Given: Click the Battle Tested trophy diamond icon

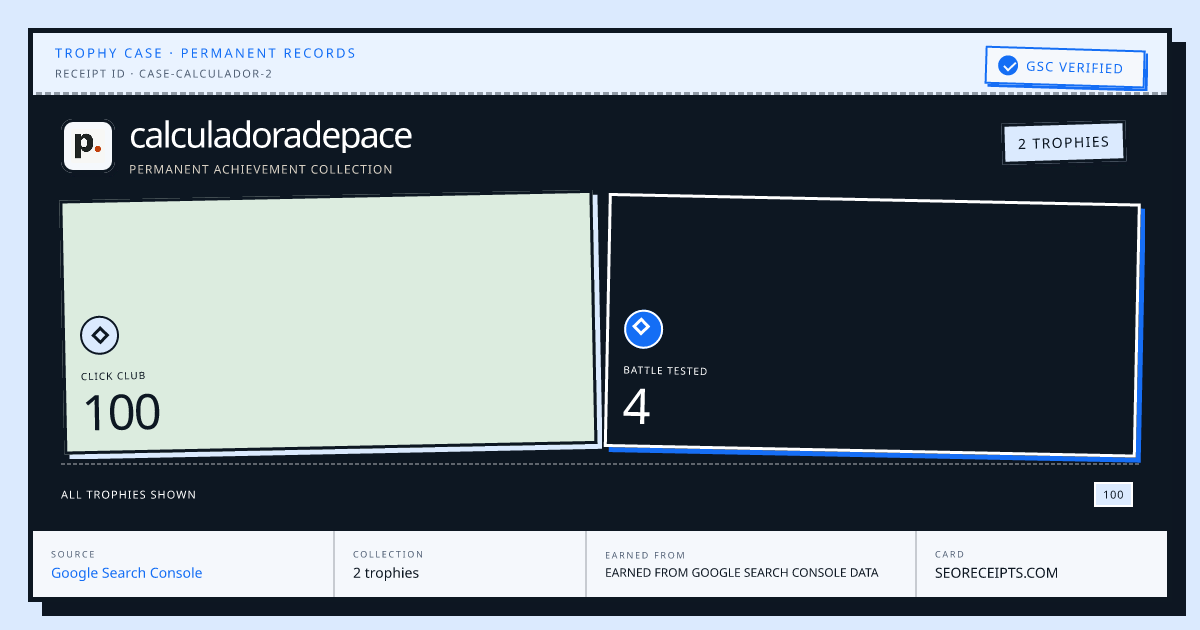Looking at the screenshot, I should (643, 328).
